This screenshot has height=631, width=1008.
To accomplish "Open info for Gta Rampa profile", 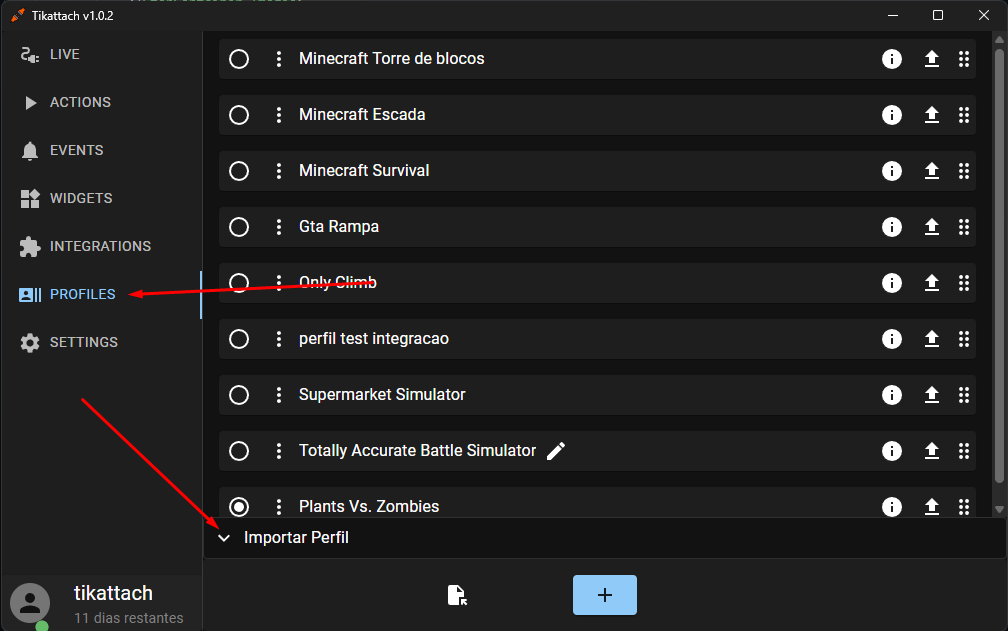I will (x=892, y=227).
